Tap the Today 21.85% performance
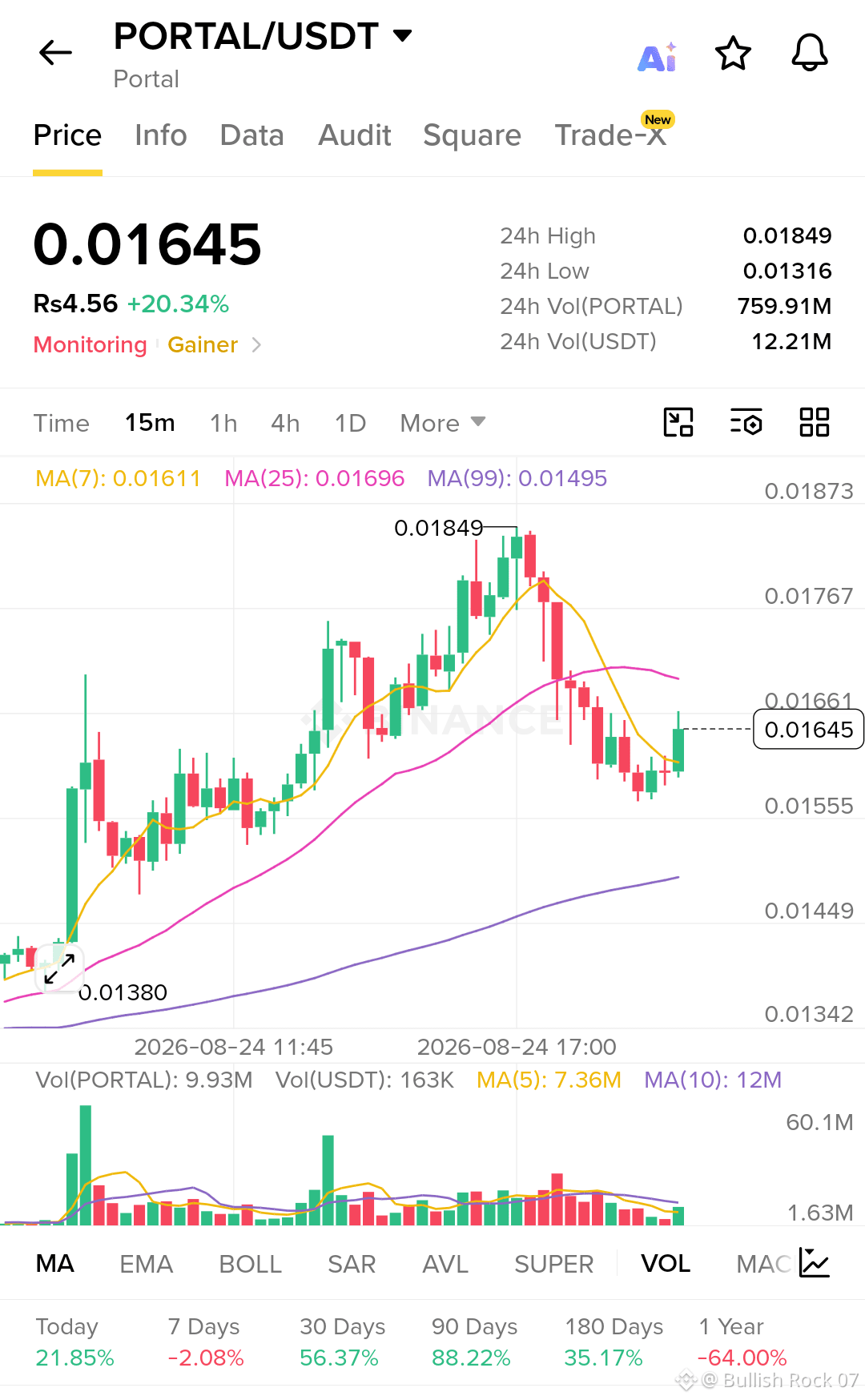The image size is (865, 1400). coord(74,1342)
